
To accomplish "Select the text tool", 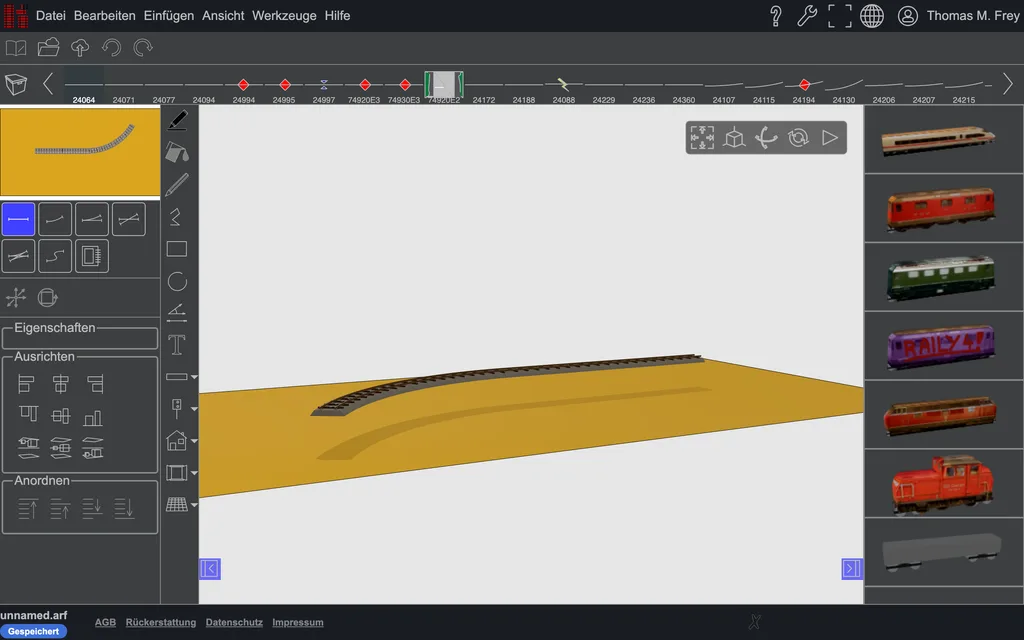I will click(x=177, y=345).
